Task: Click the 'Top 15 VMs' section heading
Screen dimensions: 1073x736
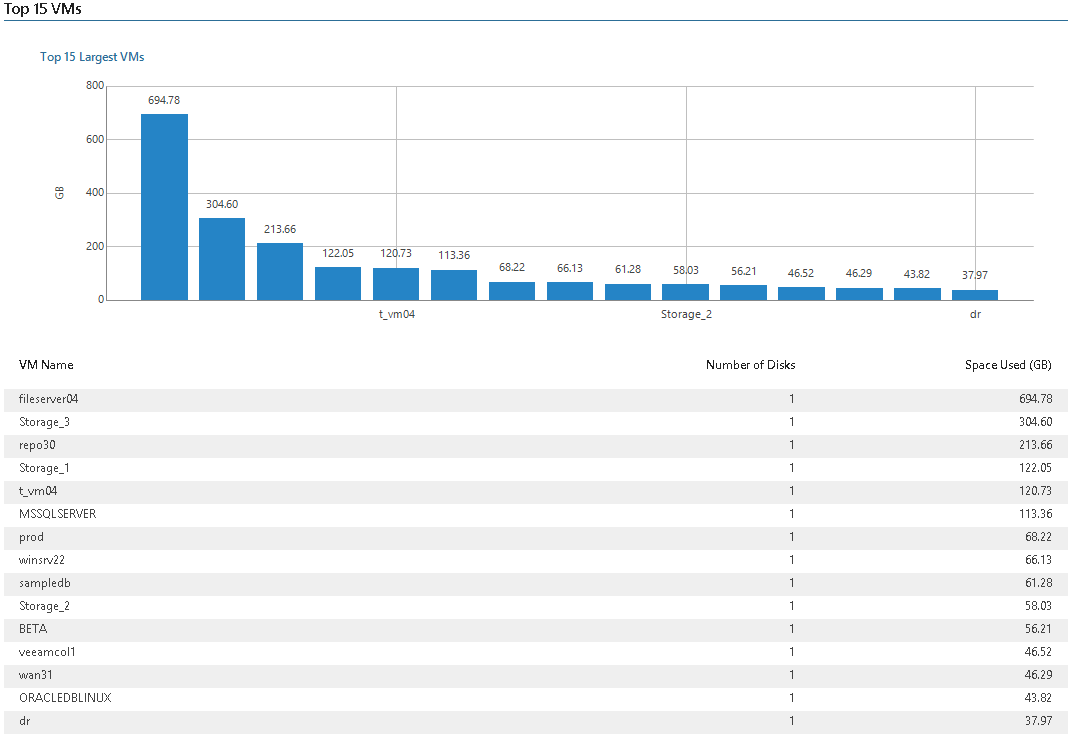Action: tap(42, 9)
